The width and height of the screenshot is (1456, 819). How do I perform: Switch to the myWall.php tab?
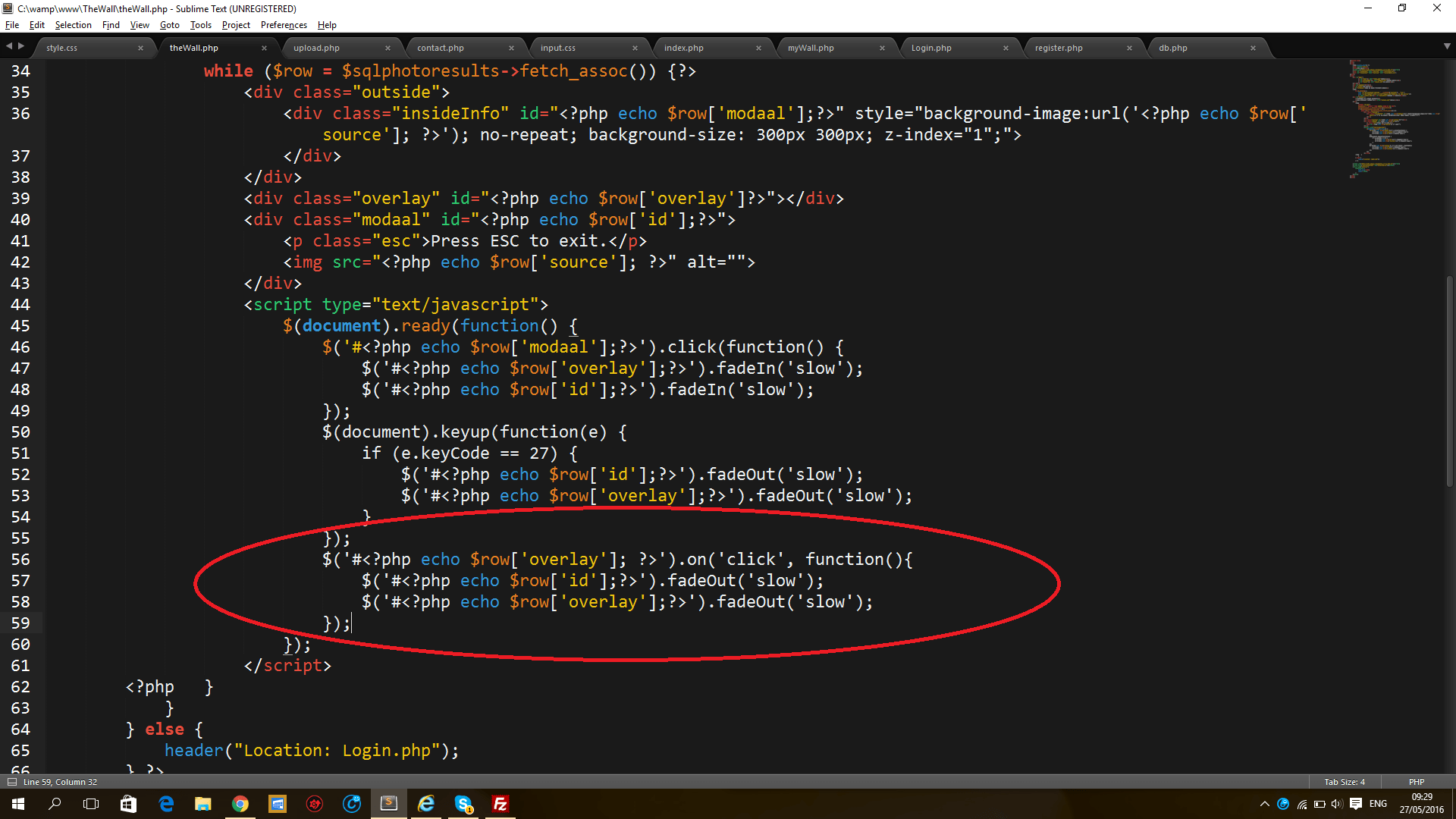point(811,48)
